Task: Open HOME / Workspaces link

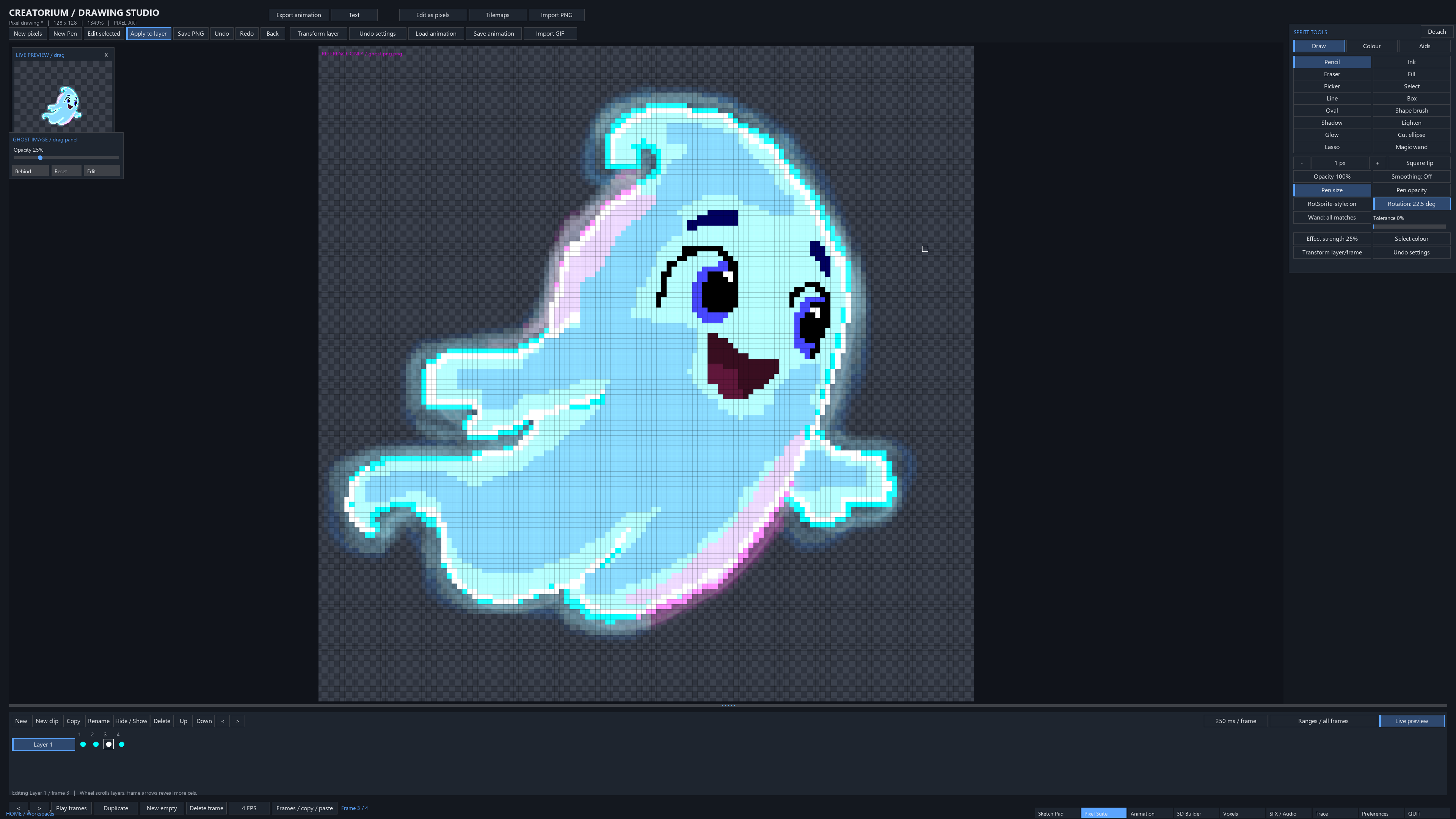Action: [30, 814]
